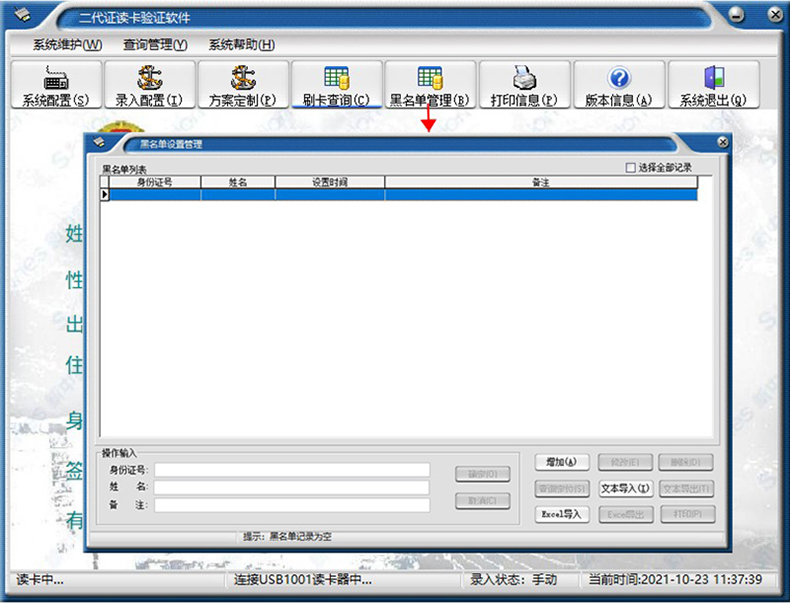Click the Excel导入 import button
790x604 pixels.
pyautogui.click(x=562, y=514)
